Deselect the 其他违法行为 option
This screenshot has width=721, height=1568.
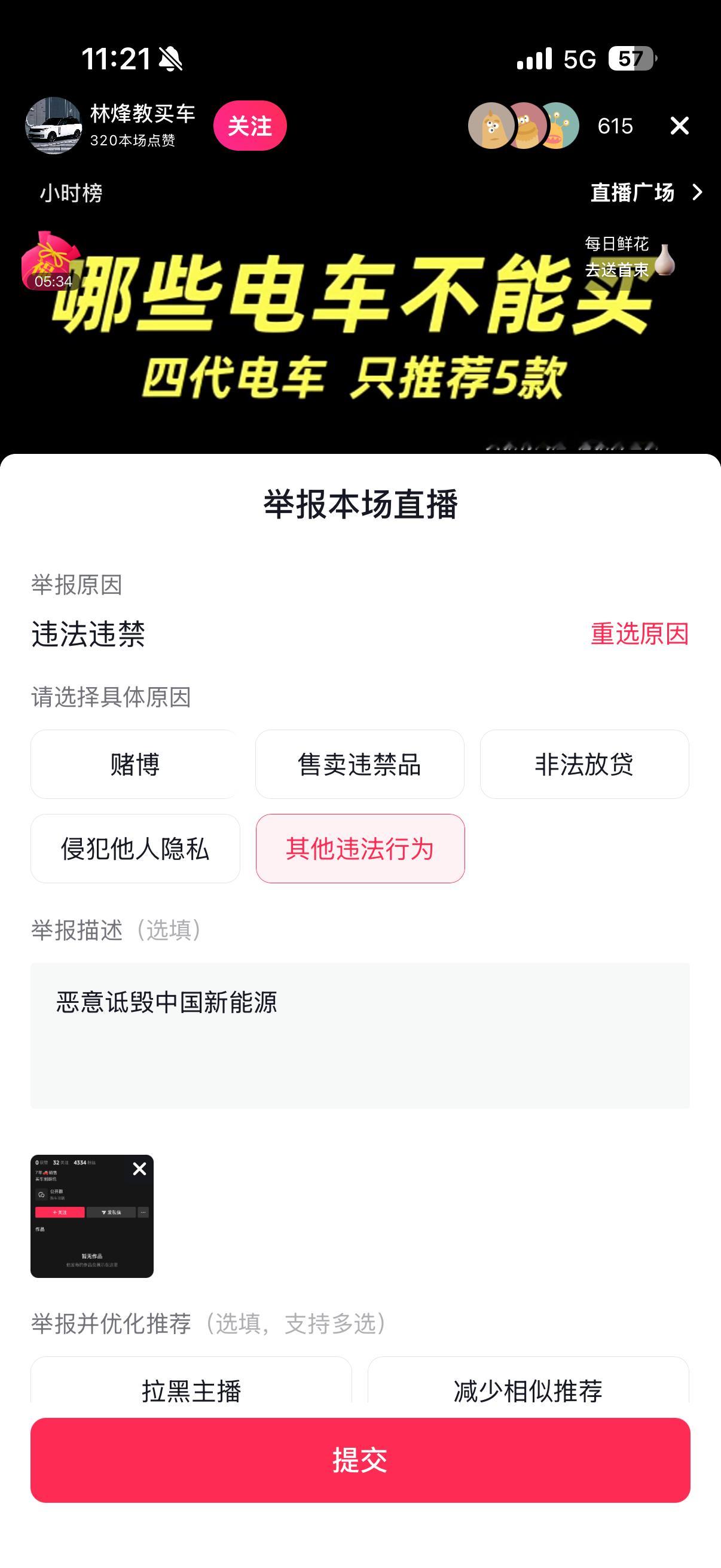(359, 848)
